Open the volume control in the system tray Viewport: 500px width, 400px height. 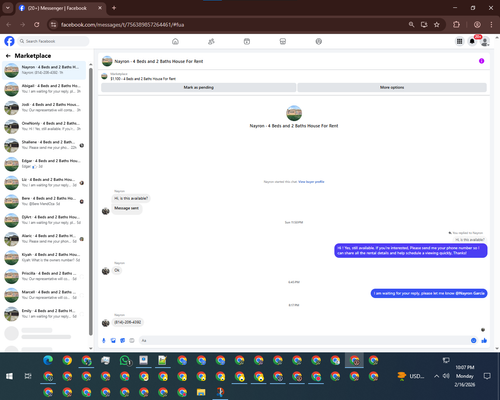446,376
